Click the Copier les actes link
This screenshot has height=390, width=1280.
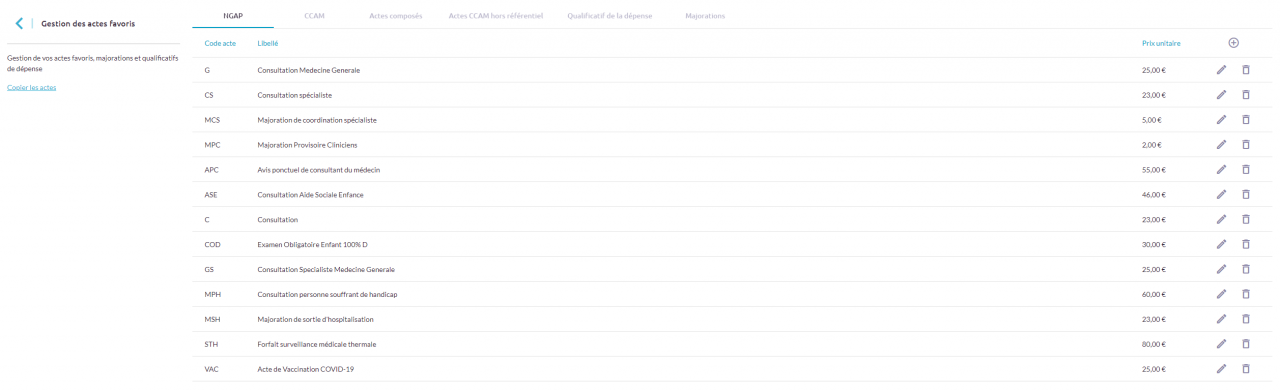coord(32,87)
